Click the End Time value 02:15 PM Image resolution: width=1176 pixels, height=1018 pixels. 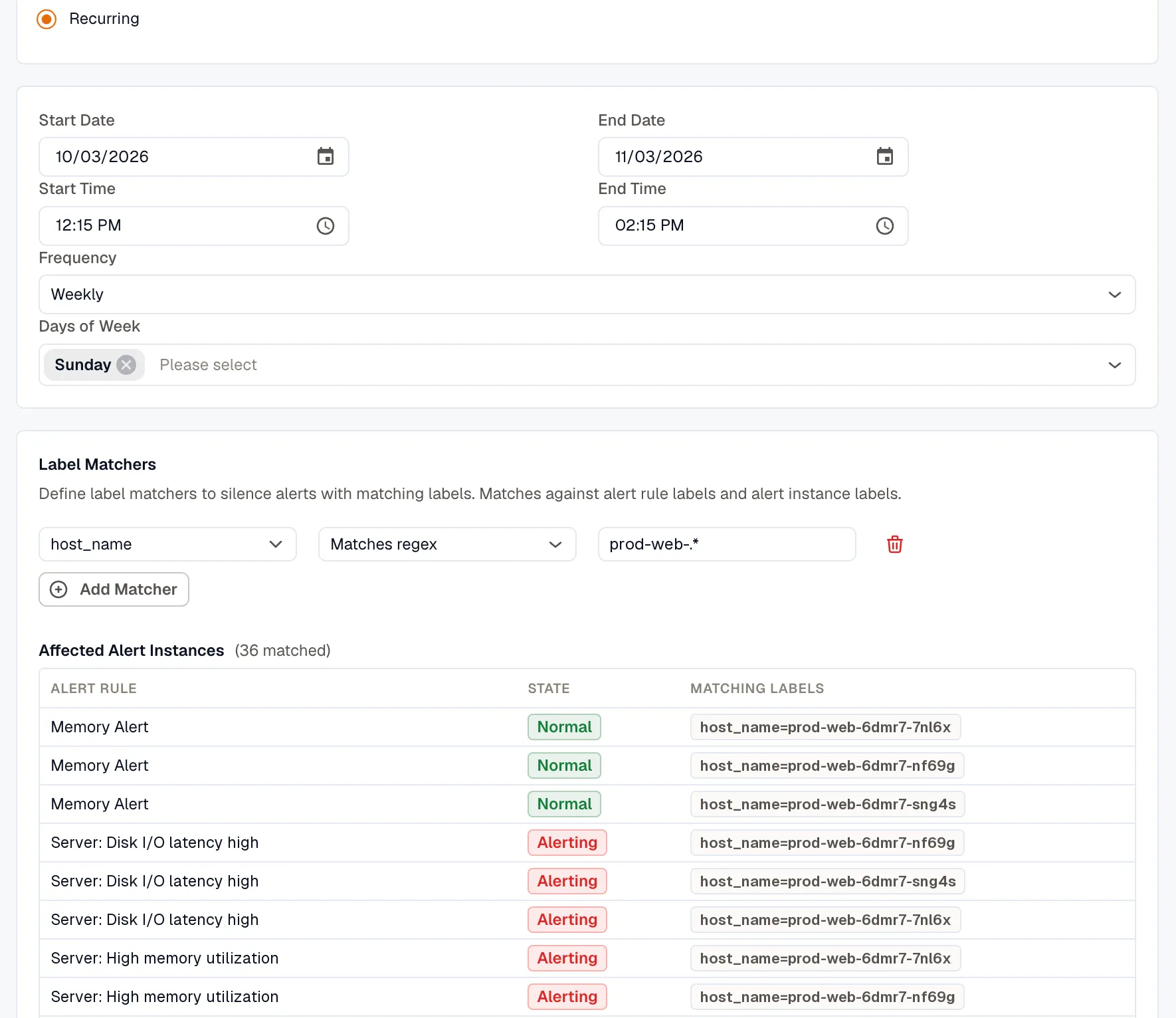click(649, 226)
